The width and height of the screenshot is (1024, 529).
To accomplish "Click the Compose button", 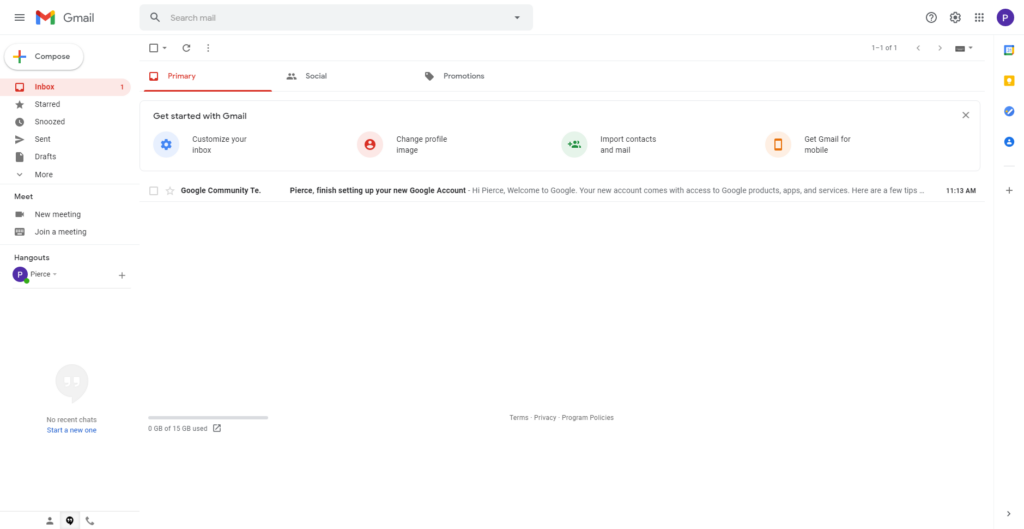I will [x=44, y=57].
